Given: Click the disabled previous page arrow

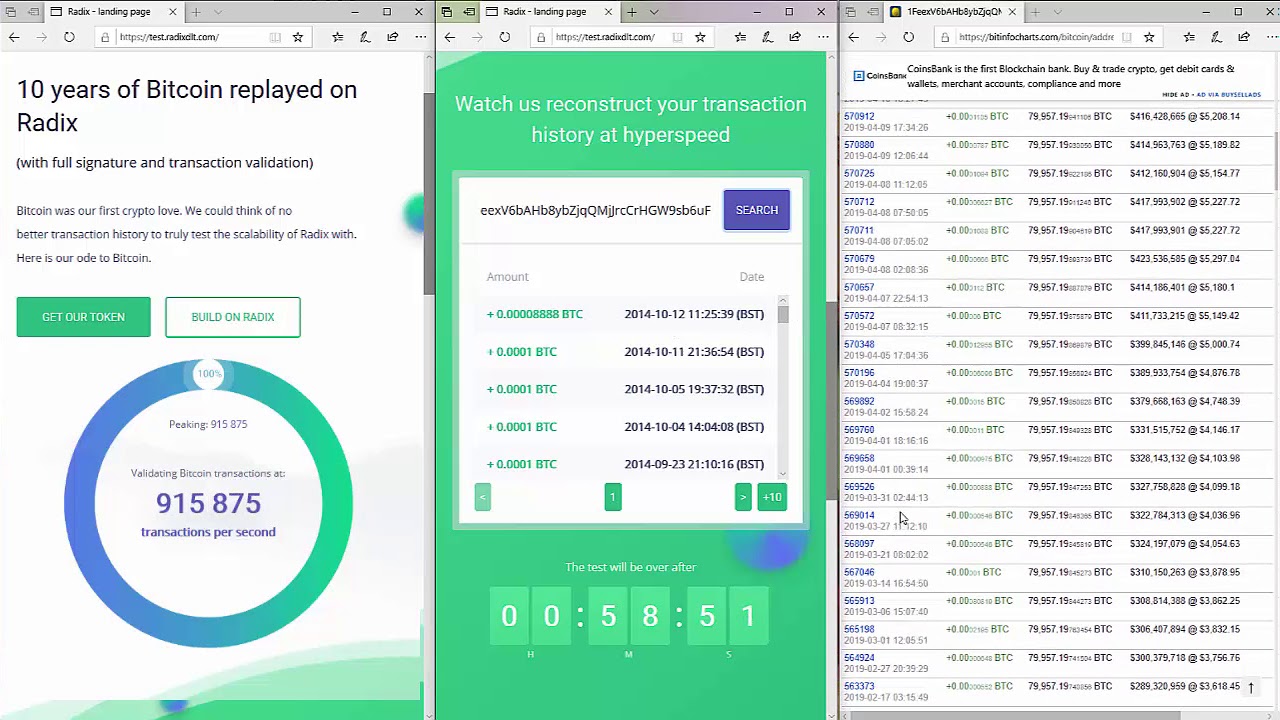Looking at the screenshot, I should [483, 497].
